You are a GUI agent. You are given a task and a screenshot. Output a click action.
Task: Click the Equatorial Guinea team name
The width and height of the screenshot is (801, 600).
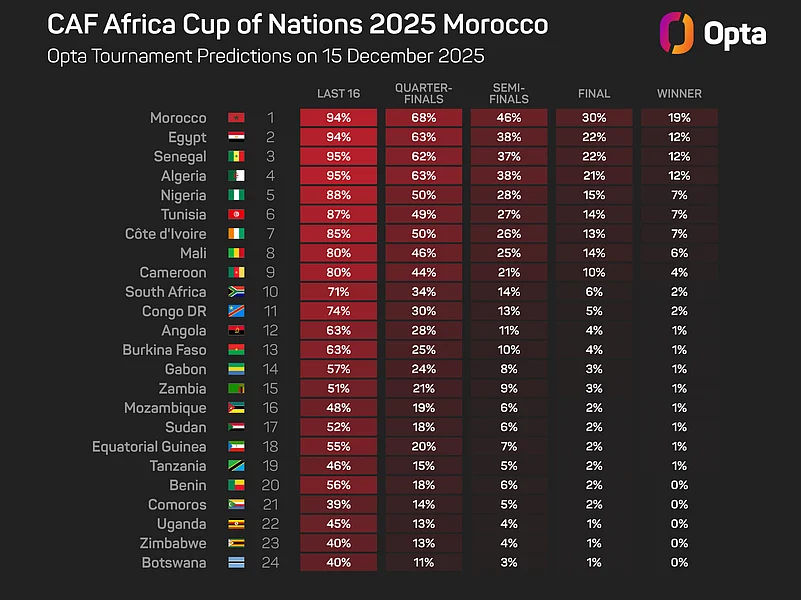coord(149,447)
